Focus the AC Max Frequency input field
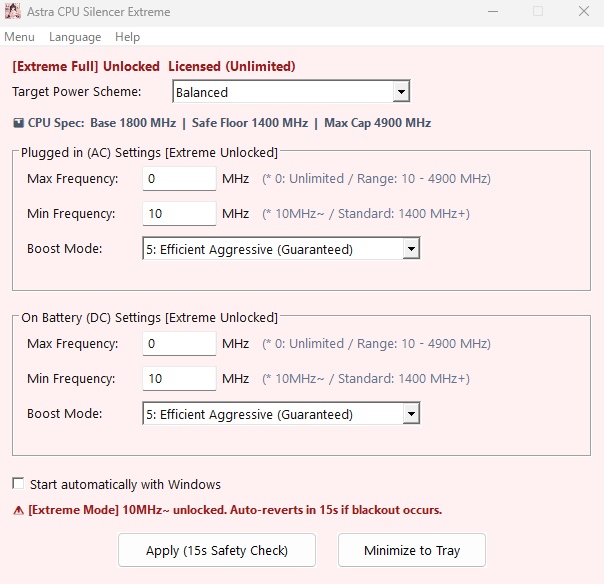The image size is (604, 584). 179,178
